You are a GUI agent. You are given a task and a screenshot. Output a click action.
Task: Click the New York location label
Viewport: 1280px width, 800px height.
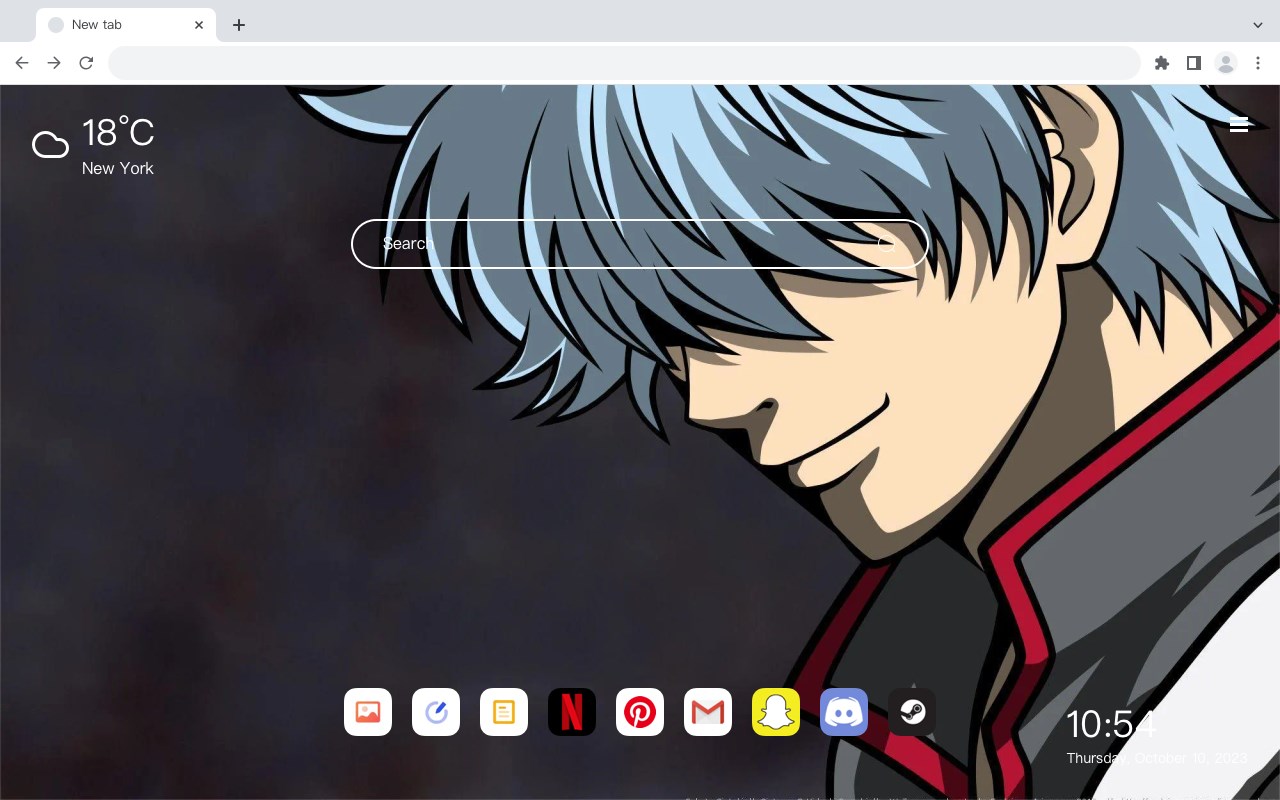(118, 168)
